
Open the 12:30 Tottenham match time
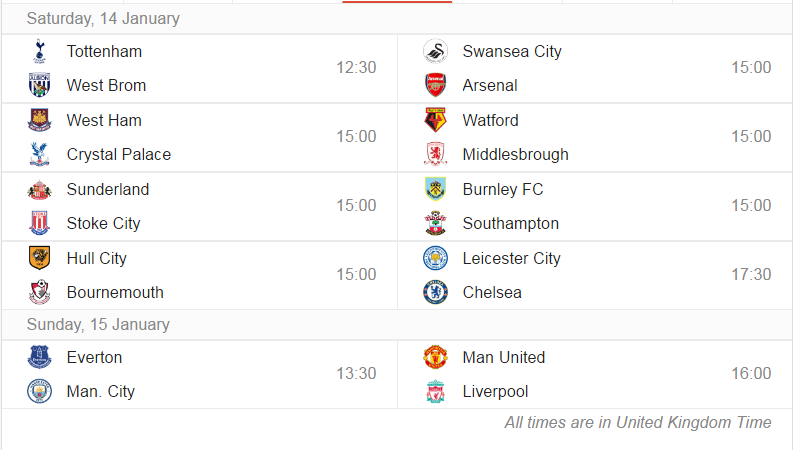(356, 67)
